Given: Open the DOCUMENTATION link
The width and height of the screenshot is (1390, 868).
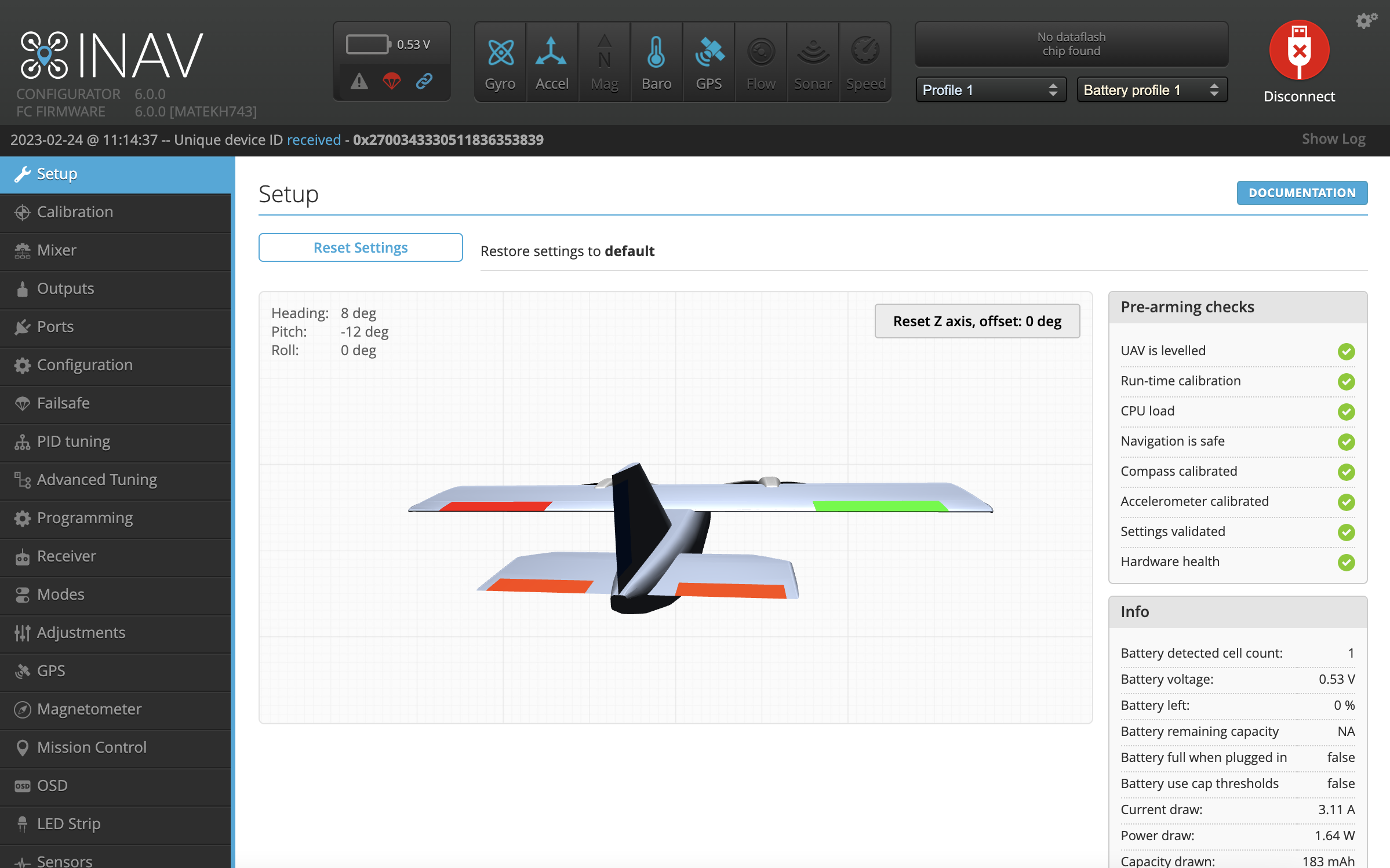Looking at the screenshot, I should (x=1302, y=192).
